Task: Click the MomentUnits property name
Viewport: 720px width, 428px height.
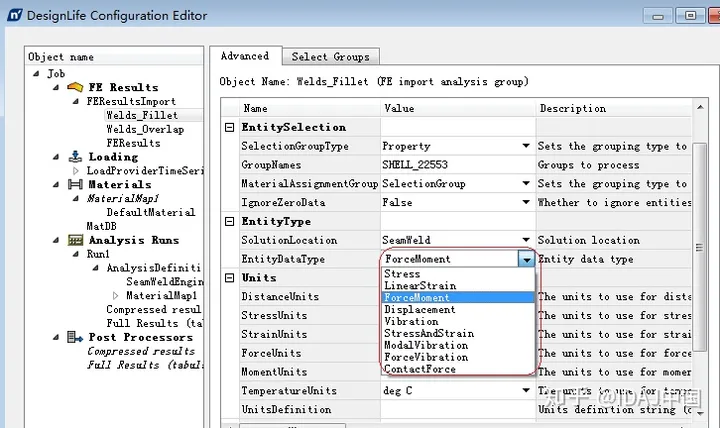Action: click(x=274, y=372)
